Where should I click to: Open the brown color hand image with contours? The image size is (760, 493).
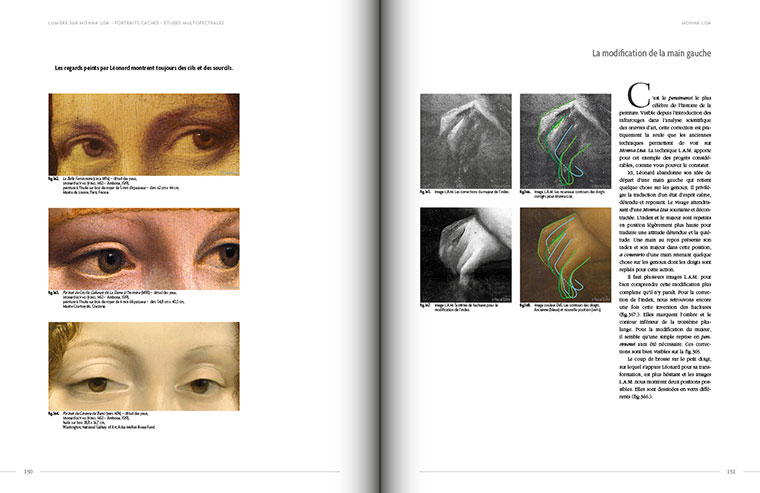[x=566, y=255]
